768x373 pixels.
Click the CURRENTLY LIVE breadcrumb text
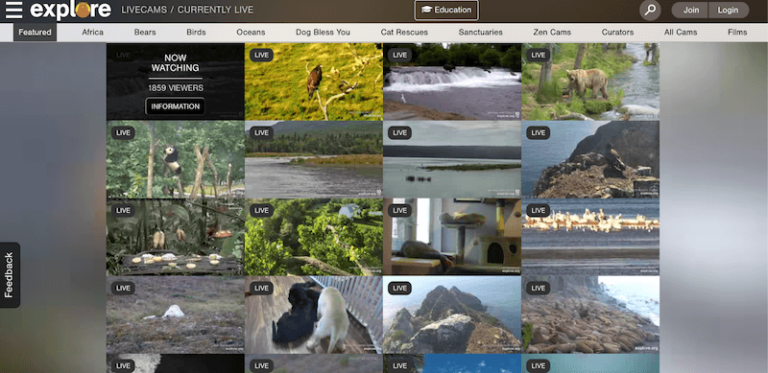coord(216,10)
